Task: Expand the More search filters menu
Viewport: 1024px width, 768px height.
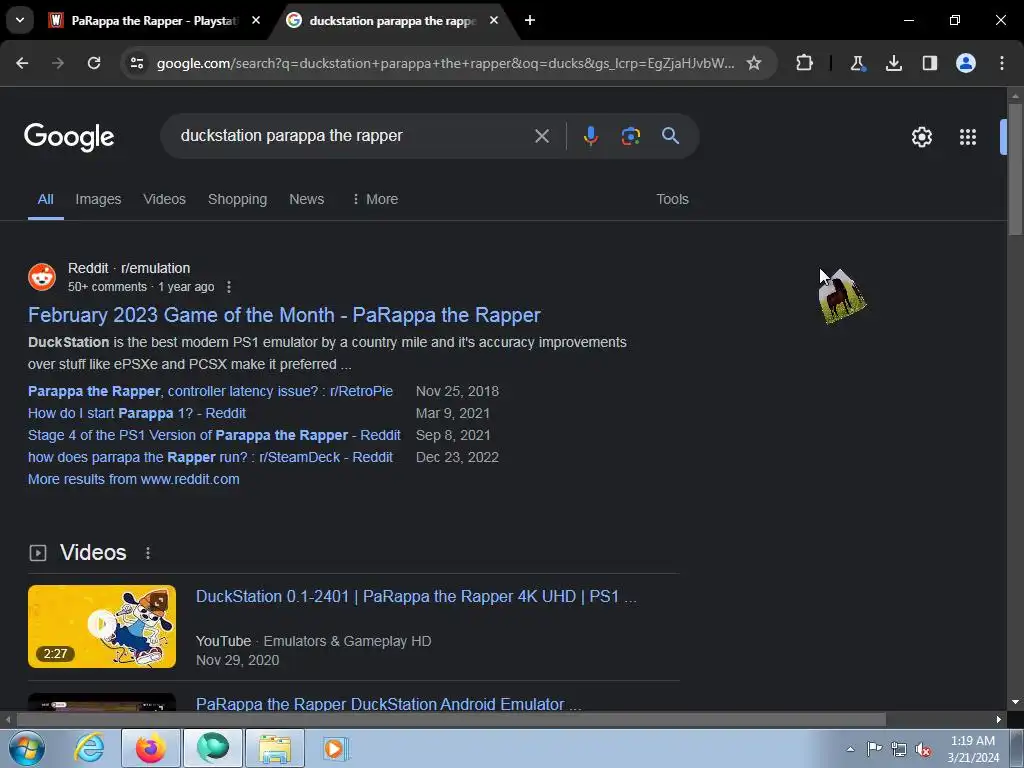Action: click(375, 199)
